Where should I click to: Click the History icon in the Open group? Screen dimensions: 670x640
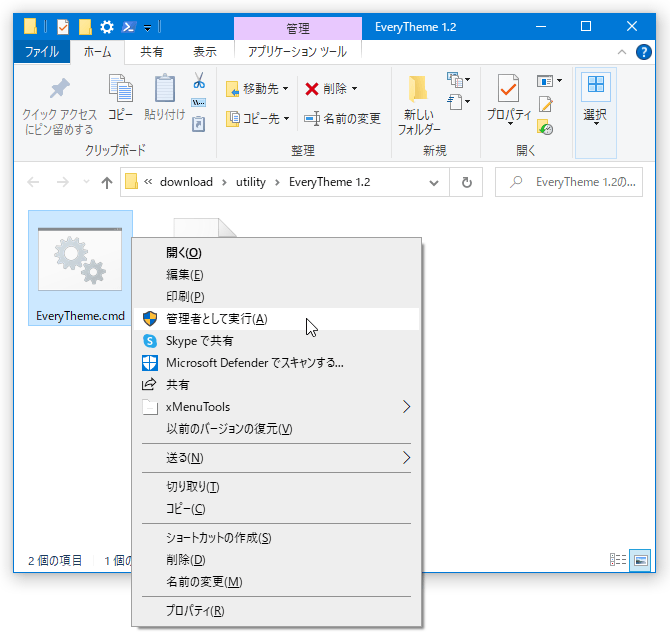546,127
